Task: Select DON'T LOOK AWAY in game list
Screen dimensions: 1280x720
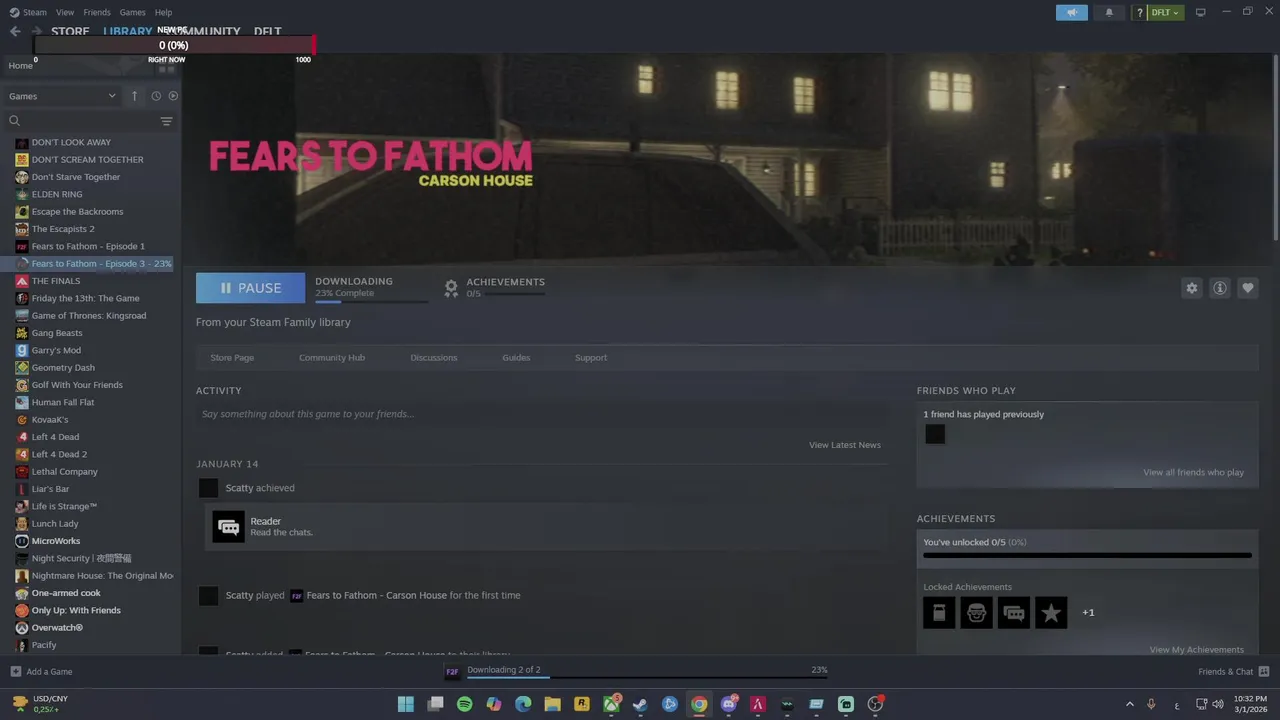Action: [x=71, y=142]
